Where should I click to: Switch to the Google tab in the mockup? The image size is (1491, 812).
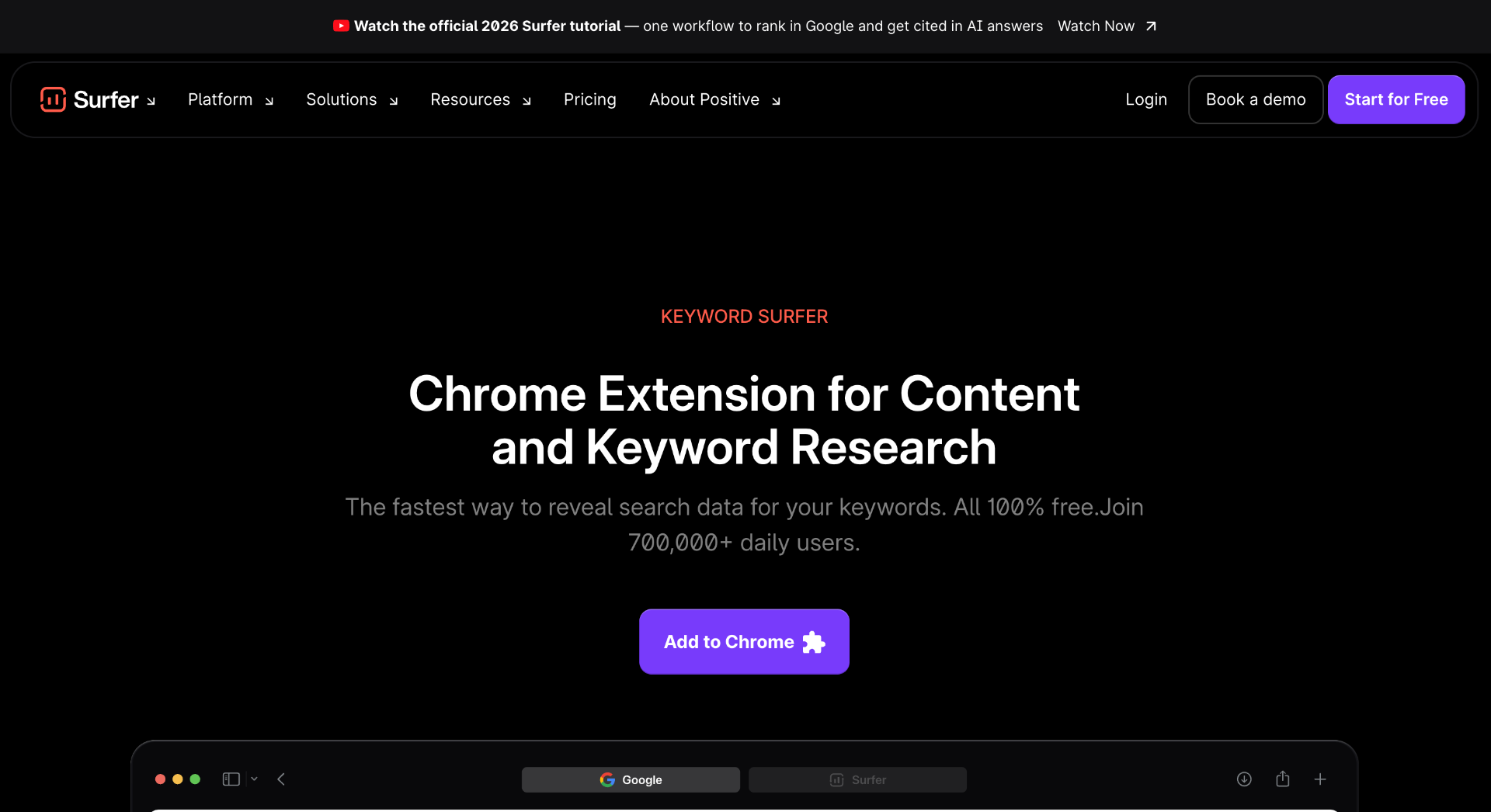click(x=631, y=780)
